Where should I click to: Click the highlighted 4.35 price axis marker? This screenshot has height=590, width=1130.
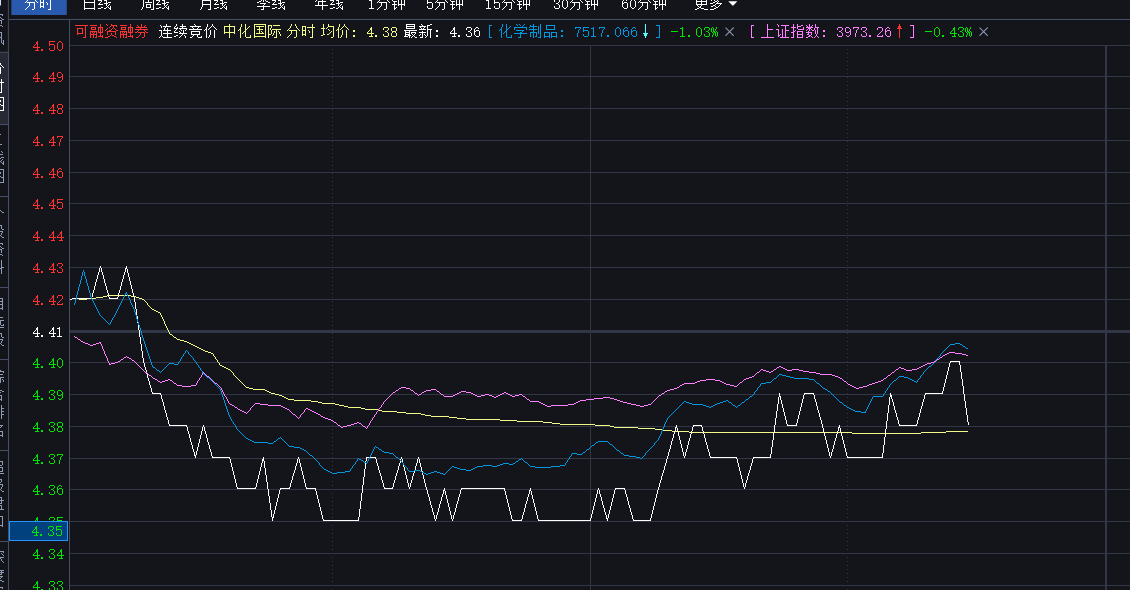coord(46,530)
